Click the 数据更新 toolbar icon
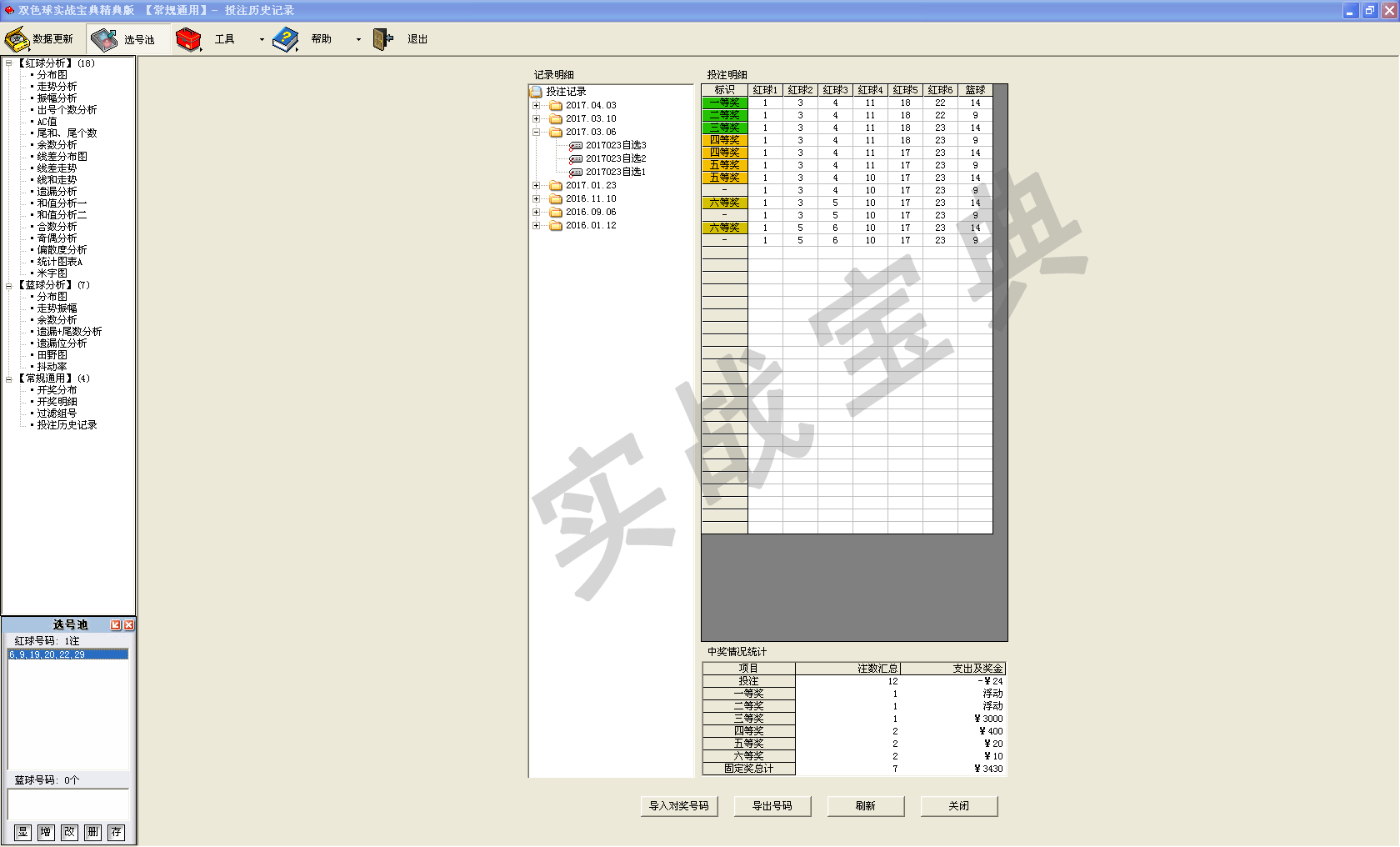 pyautogui.click(x=17, y=39)
